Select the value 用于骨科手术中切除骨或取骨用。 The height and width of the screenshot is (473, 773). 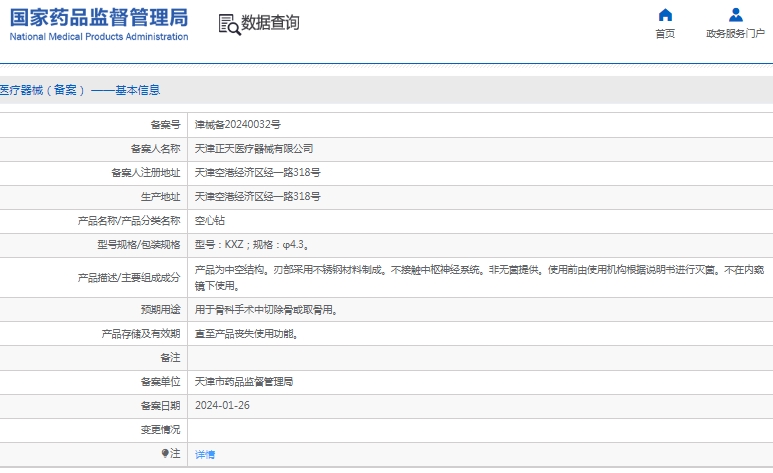pos(266,310)
